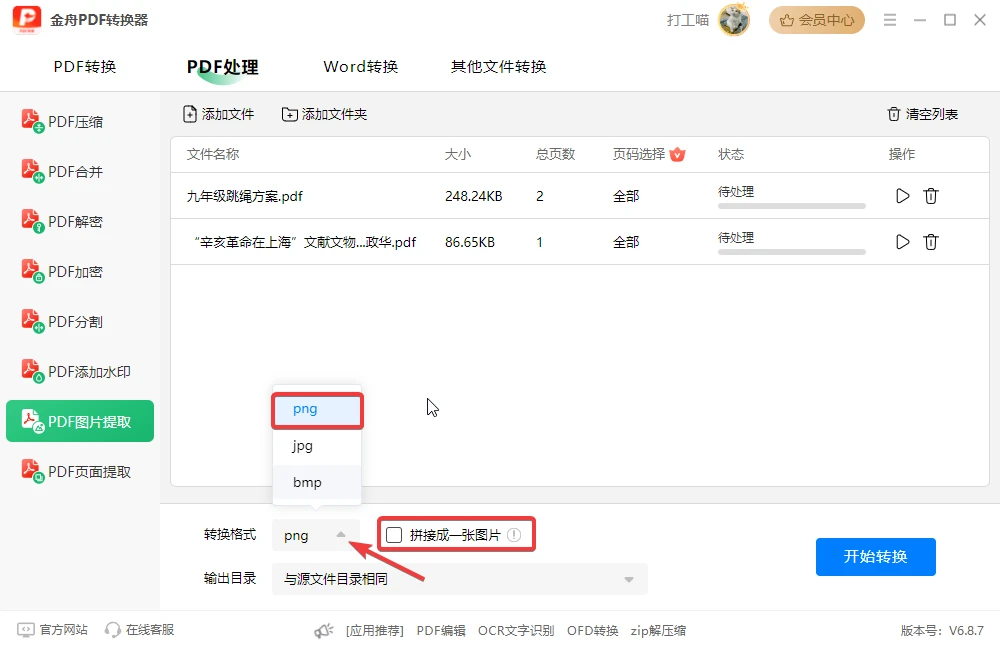The image size is (1000, 650).
Task: Open the 会员中心 member center
Action: coord(817,20)
